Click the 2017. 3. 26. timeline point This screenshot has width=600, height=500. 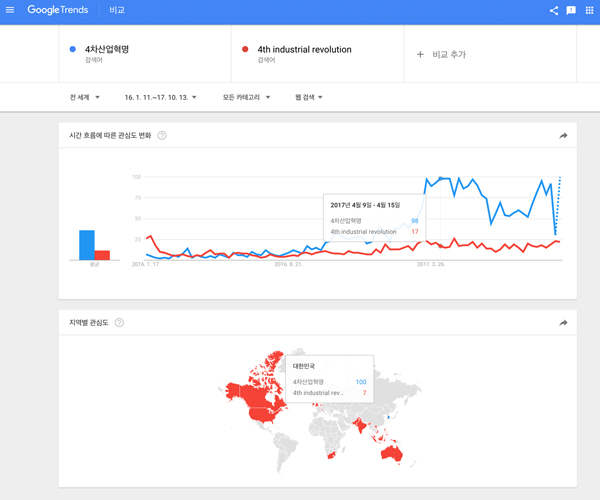pos(431,264)
